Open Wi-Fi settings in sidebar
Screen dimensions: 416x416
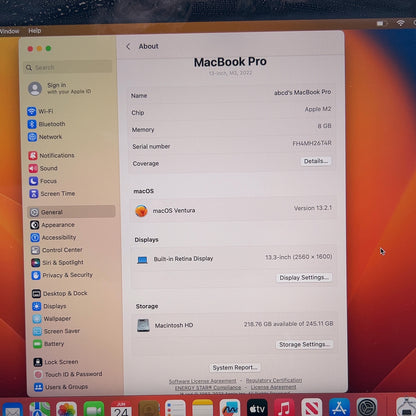click(40, 111)
